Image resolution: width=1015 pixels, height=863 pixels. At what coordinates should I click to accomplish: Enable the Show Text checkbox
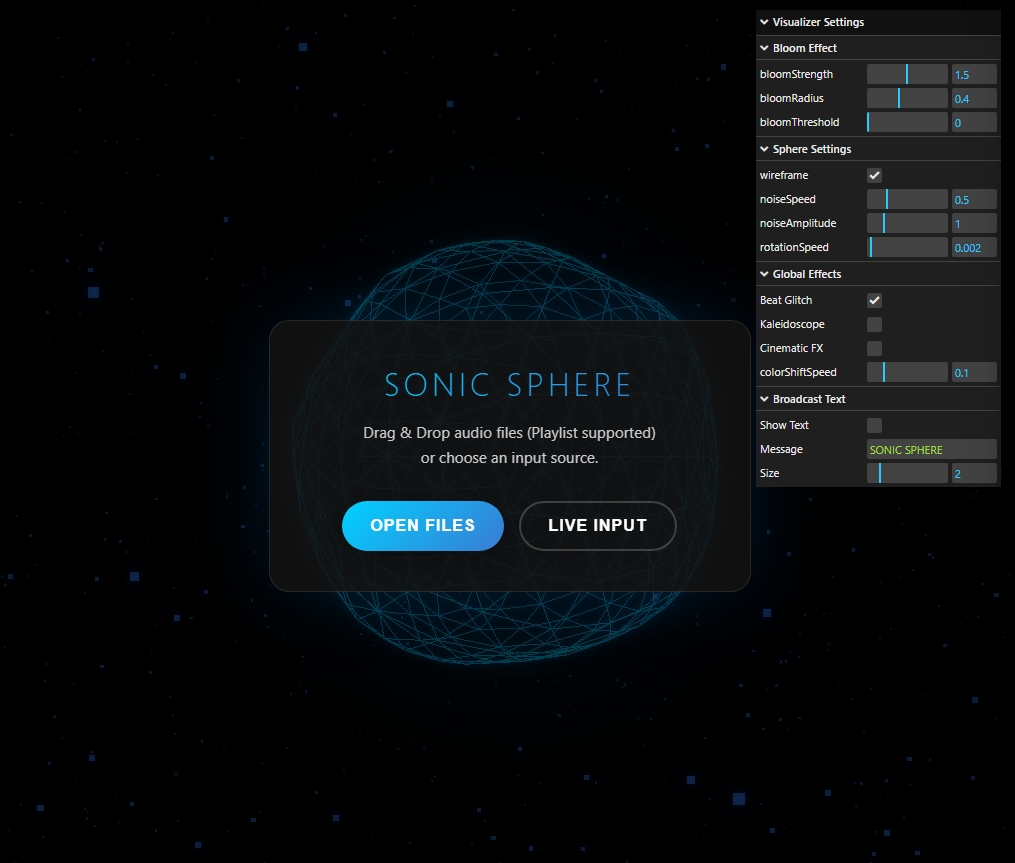[874, 425]
